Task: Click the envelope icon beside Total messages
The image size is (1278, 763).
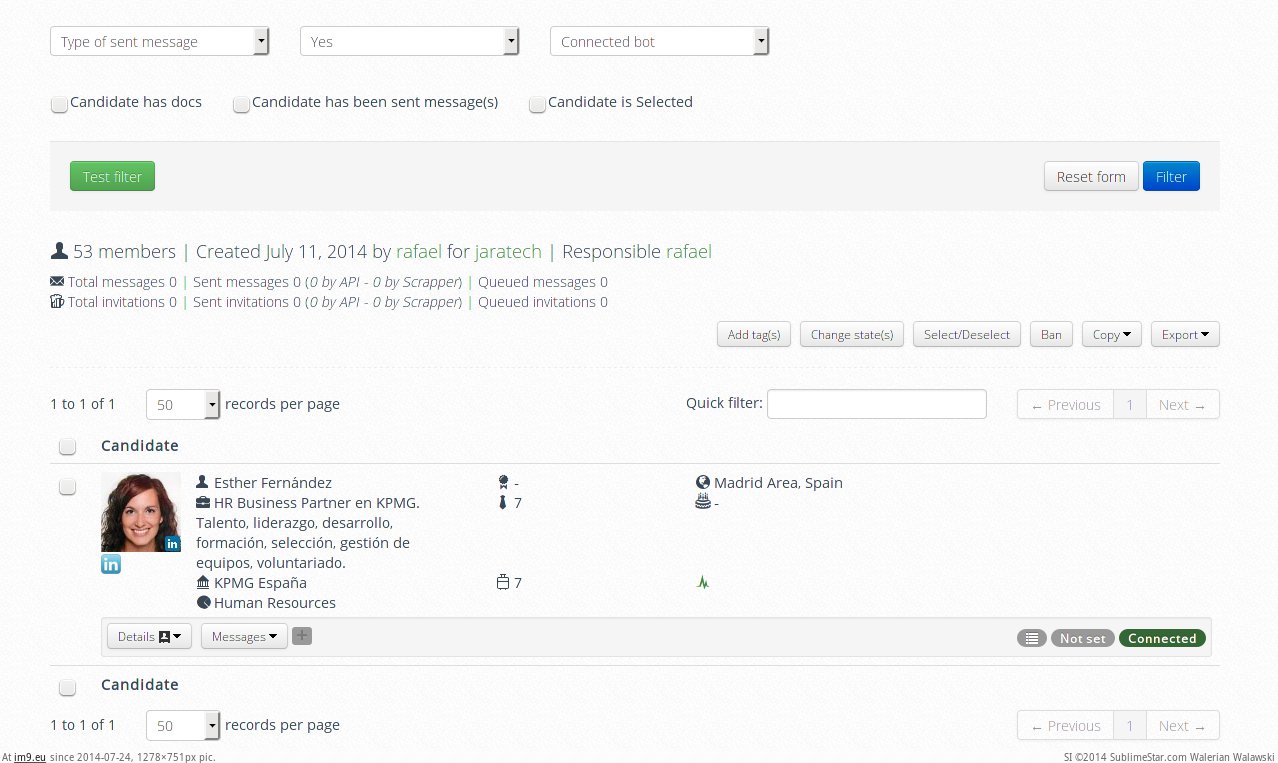Action: pos(57,281)
